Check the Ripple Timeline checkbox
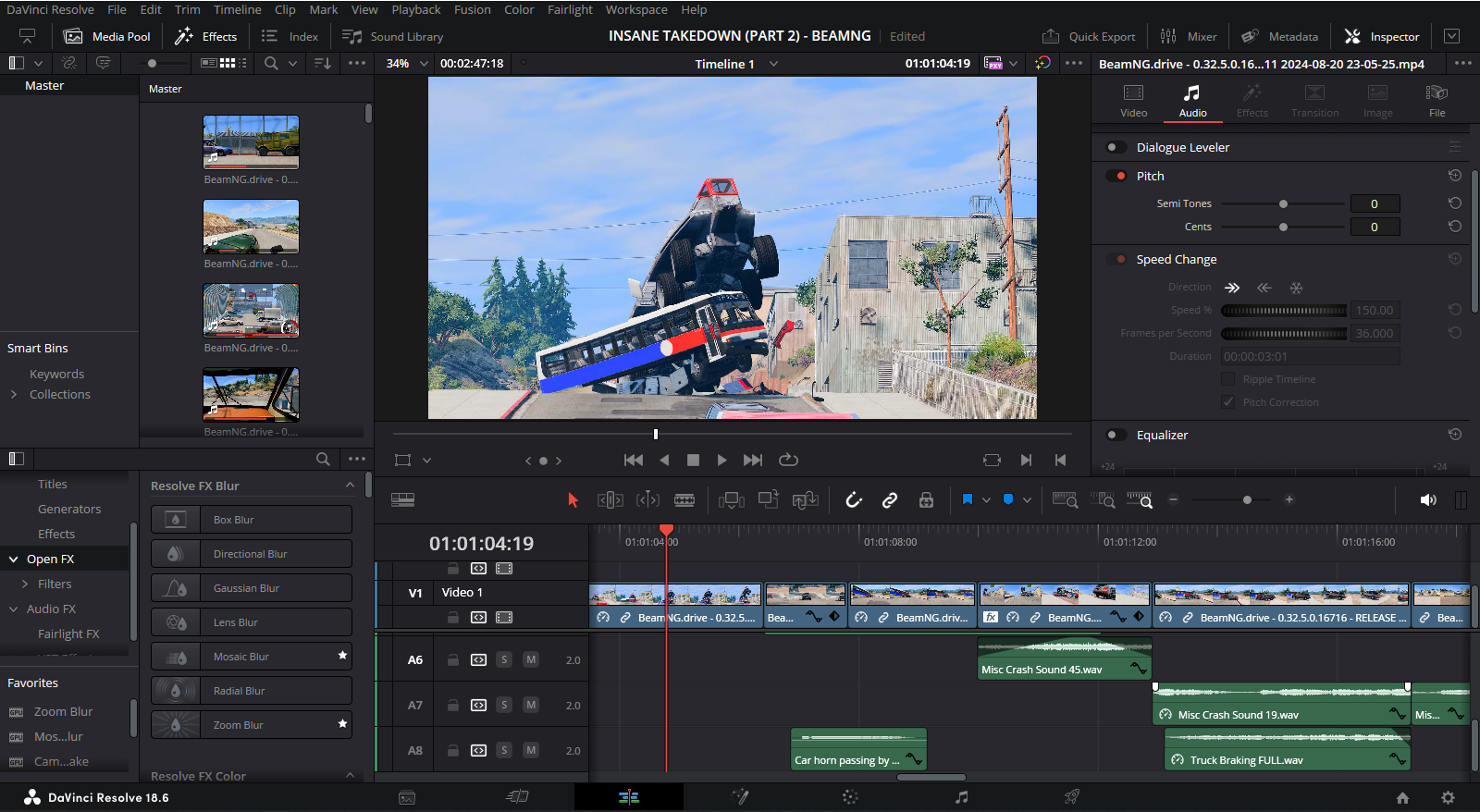The image size is (1480, 812). coord(1227,379)
